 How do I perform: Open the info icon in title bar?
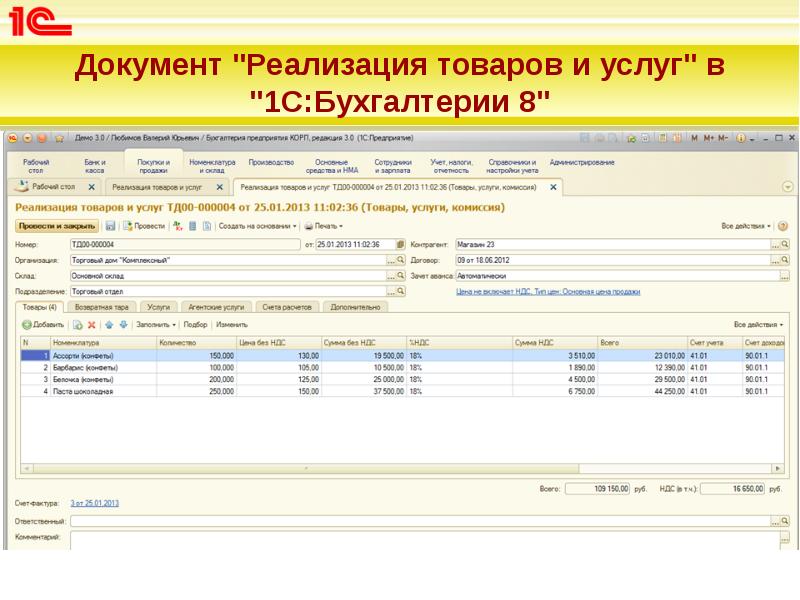point(740,138)
